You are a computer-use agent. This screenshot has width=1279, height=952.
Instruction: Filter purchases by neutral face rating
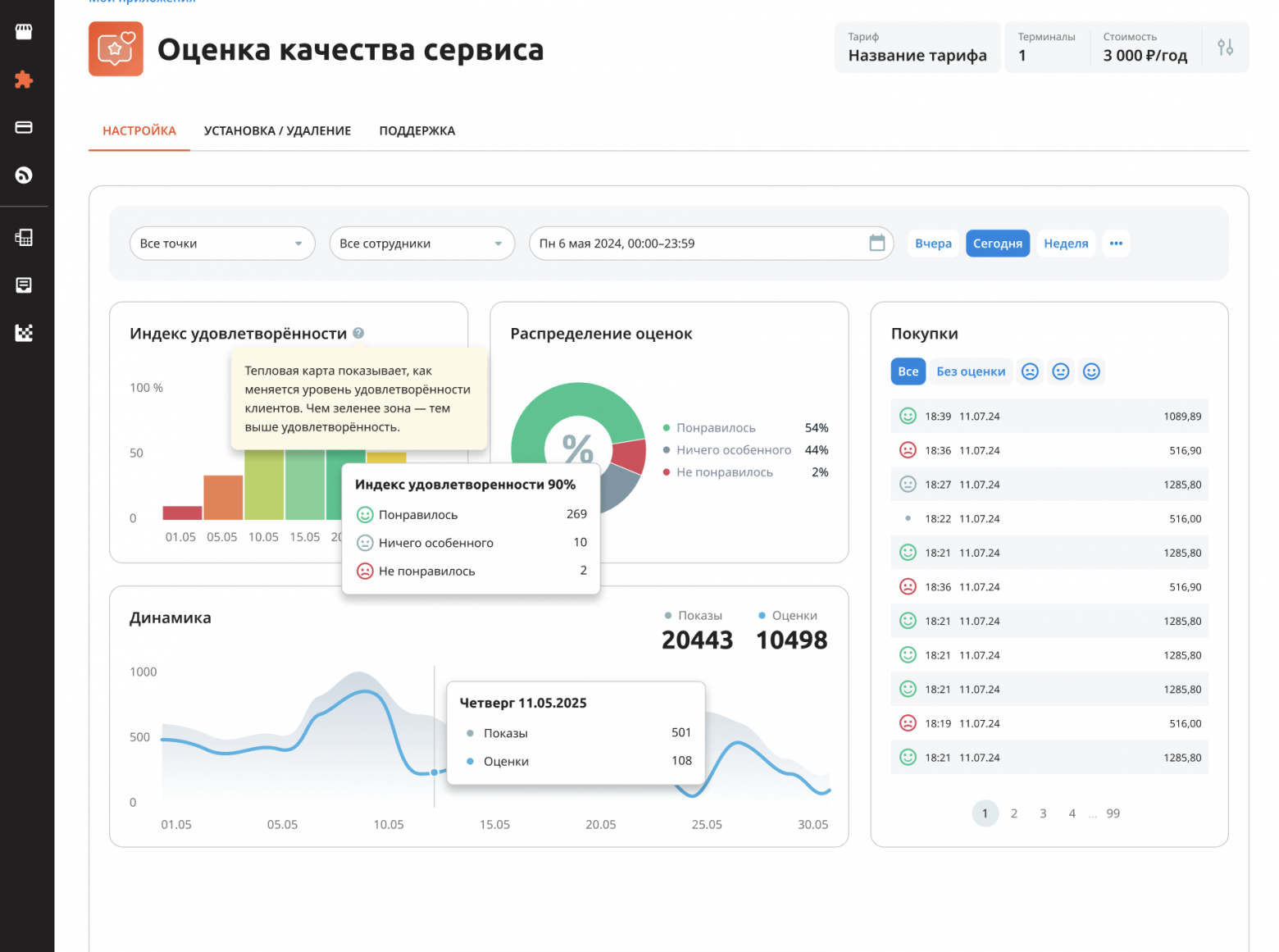click(x=1060, y=371)
